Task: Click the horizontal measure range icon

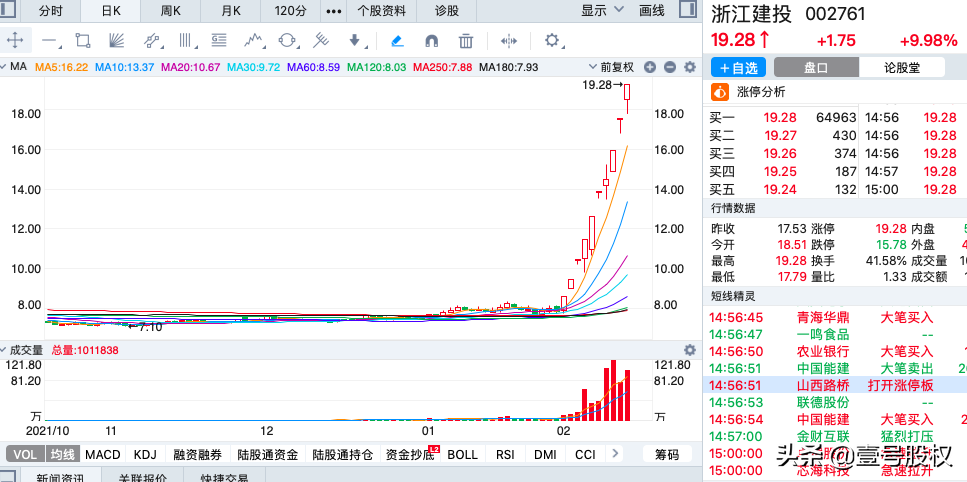Action: [509, 41]
